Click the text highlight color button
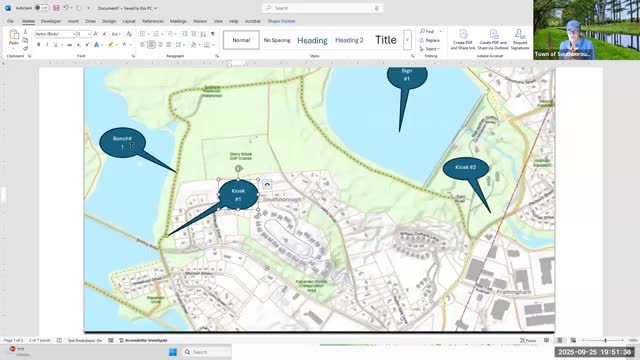 111,44
